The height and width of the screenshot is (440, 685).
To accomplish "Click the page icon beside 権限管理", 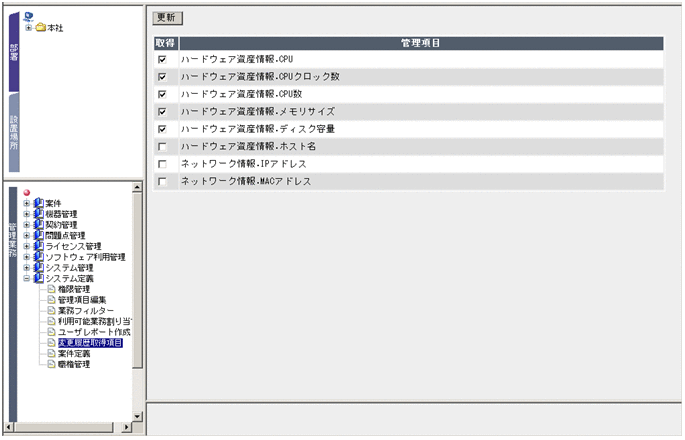I will (x=51, y=289).
